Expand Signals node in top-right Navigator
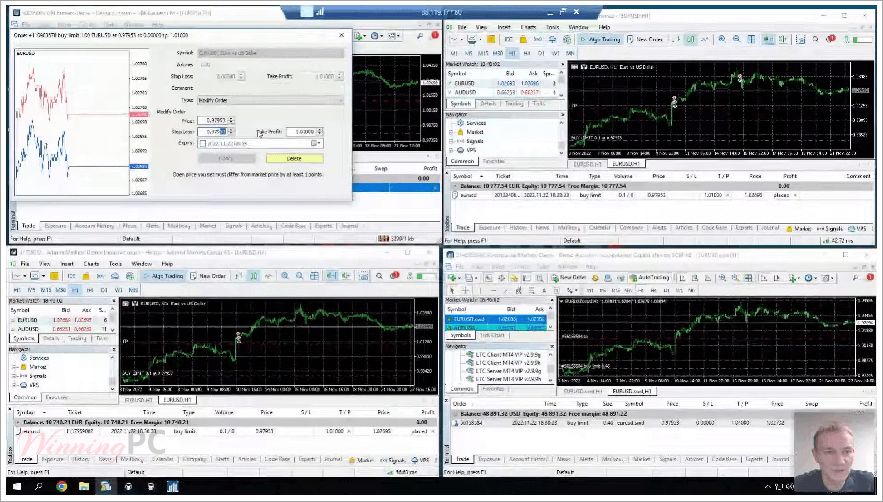The image size is (883, 502). click(x=451, y=141)
